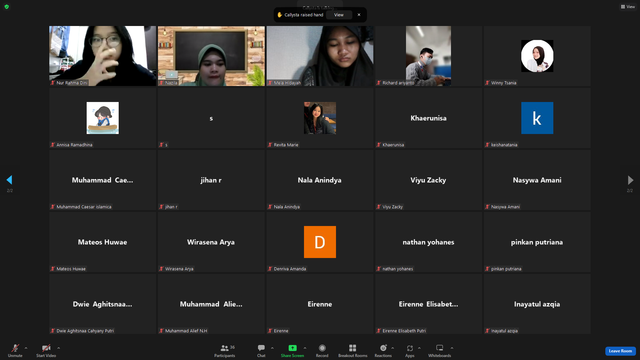
Task: Select the Mateos Huwae participant tile
Action: point(102,242)
